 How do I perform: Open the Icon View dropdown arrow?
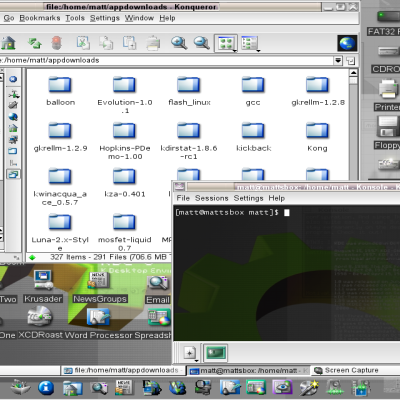click(235, 51)
